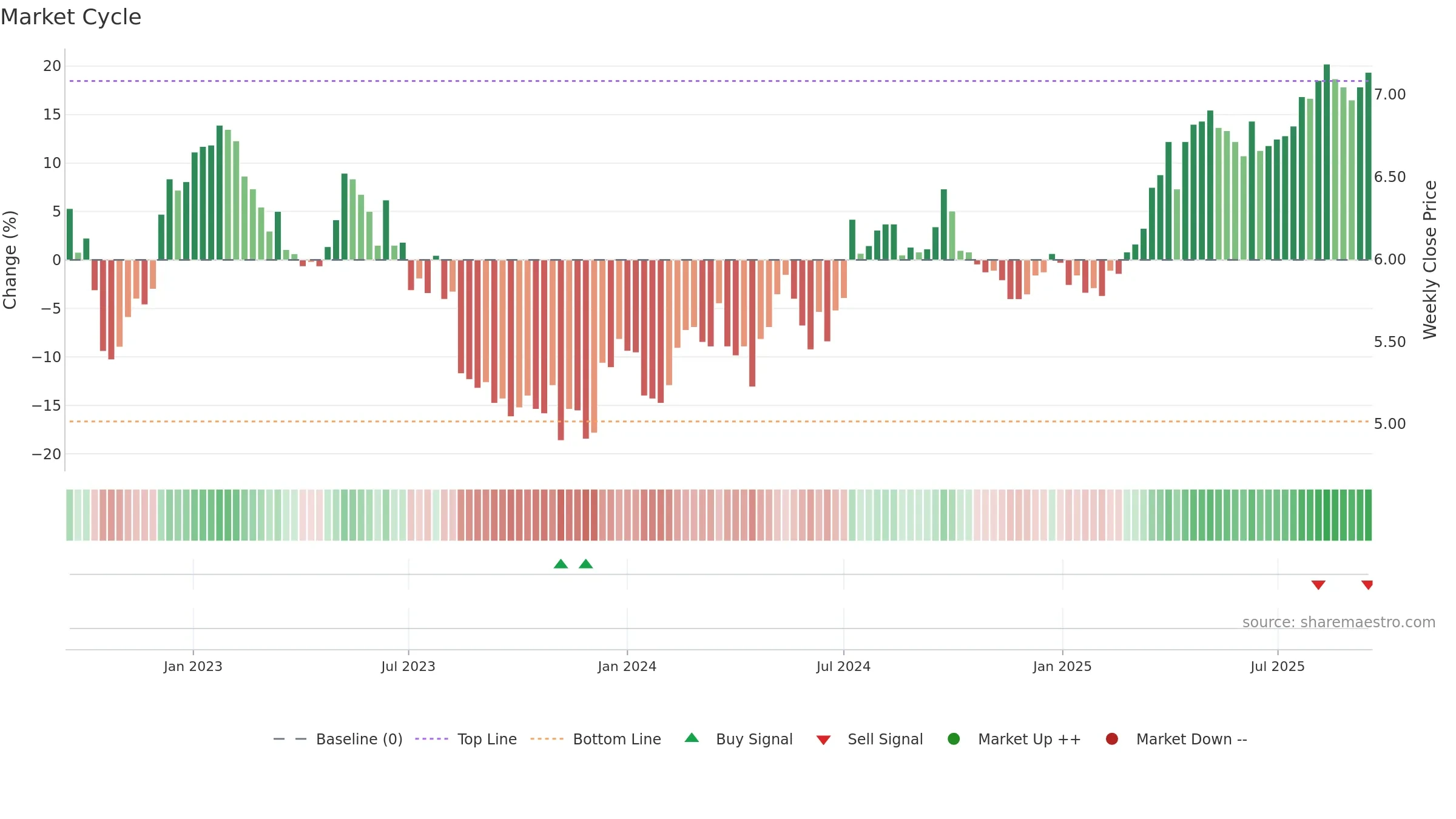Click the Sell Signal red triangle legend icon
This screenshot has width=1456, height=819.
click(823, 740)
